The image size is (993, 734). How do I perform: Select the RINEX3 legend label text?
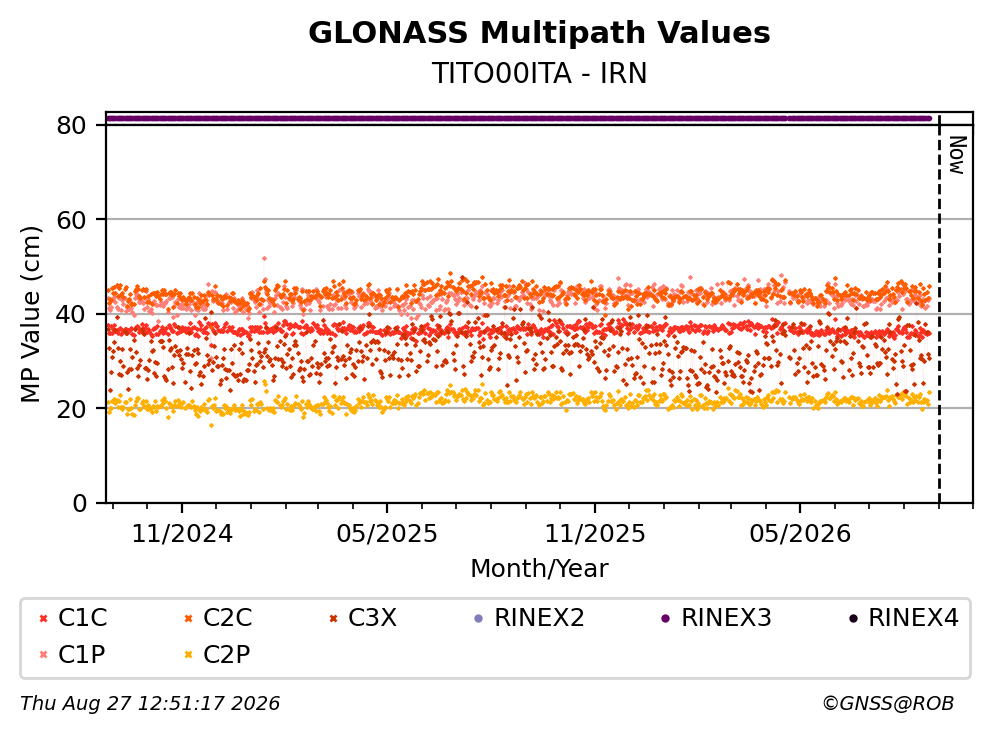726,618
